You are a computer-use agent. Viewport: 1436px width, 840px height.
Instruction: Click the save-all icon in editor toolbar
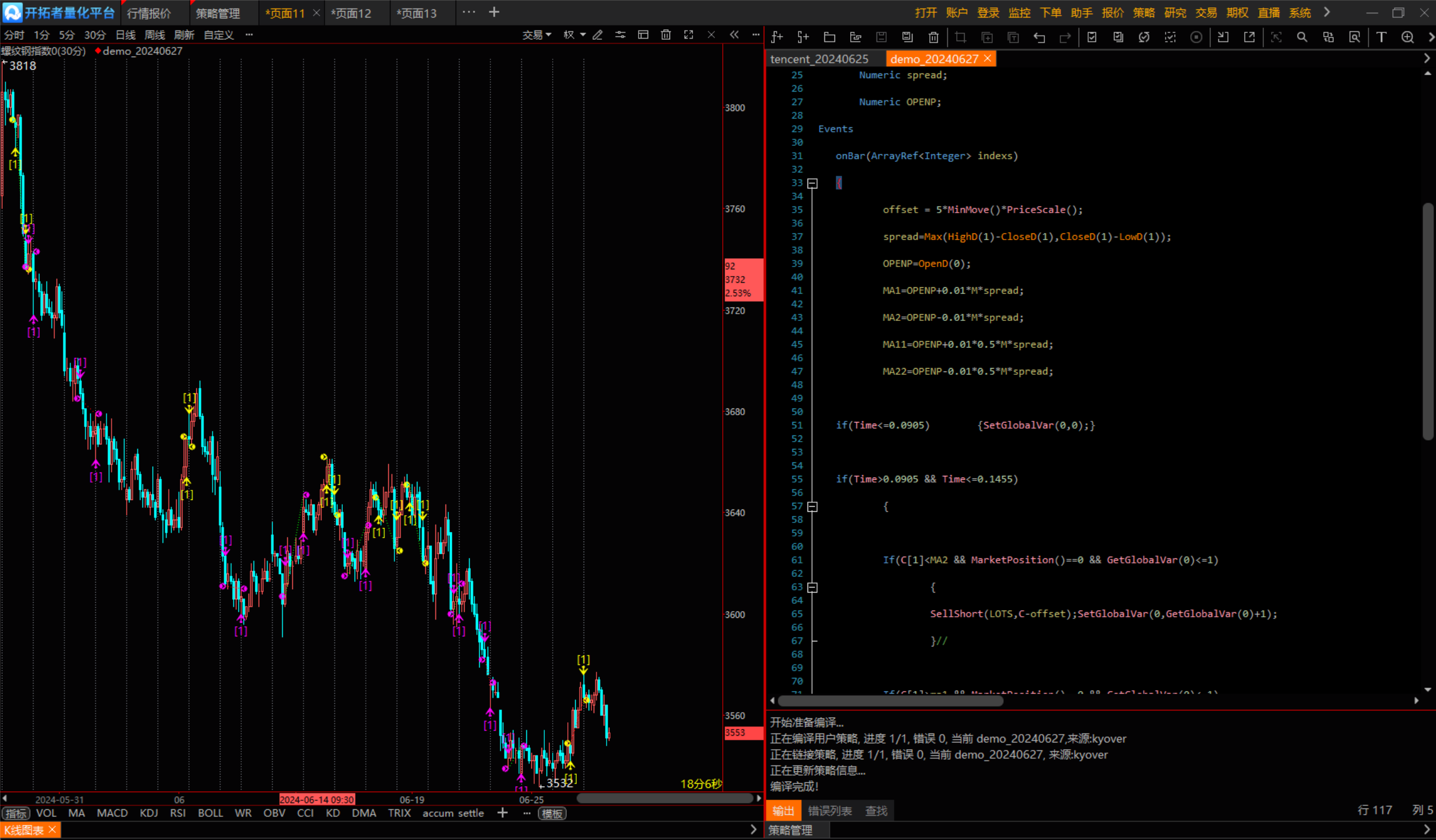(x=907, y=37)
